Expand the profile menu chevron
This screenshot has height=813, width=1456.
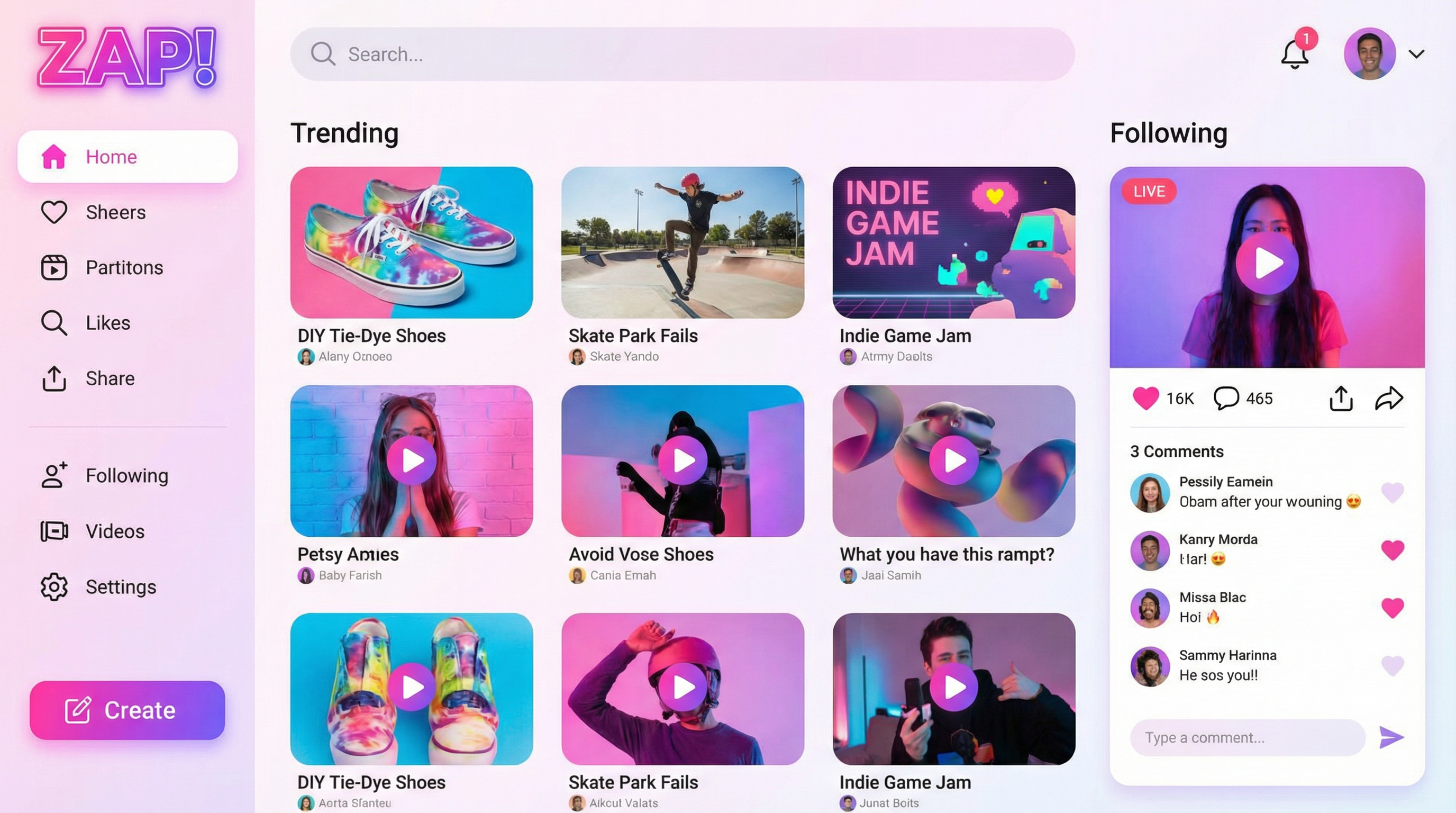click(x=1416, y=53)
